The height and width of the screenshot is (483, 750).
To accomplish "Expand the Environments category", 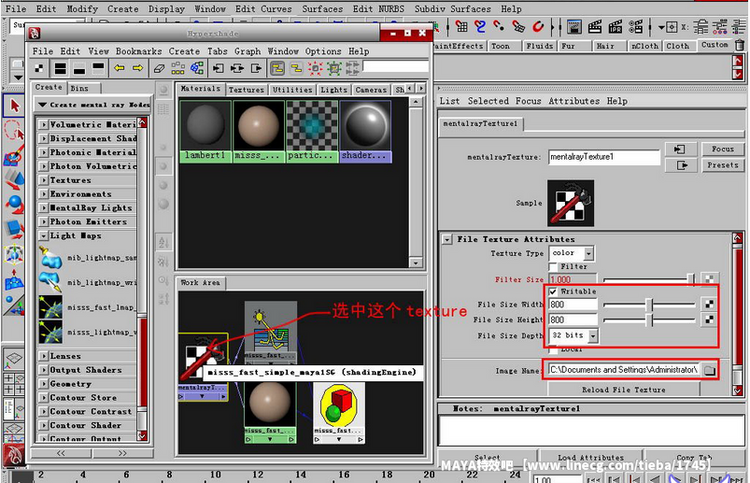I will click(x=44, y=194).
